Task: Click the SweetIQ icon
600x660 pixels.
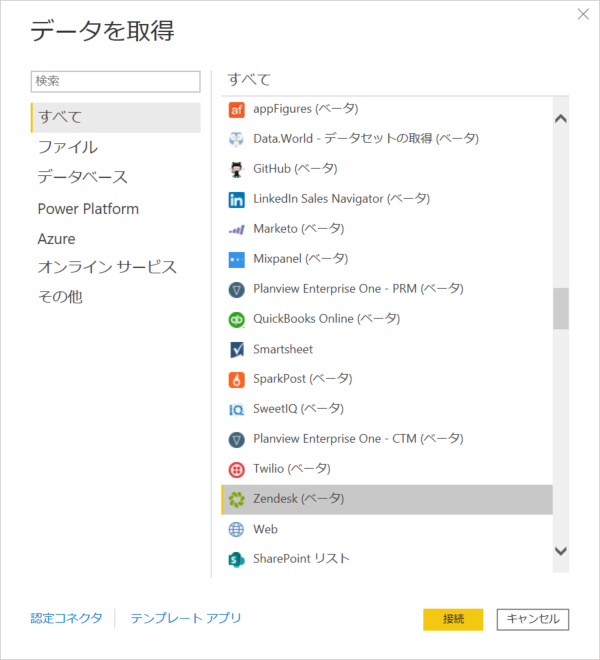Action: coord(236,410)
